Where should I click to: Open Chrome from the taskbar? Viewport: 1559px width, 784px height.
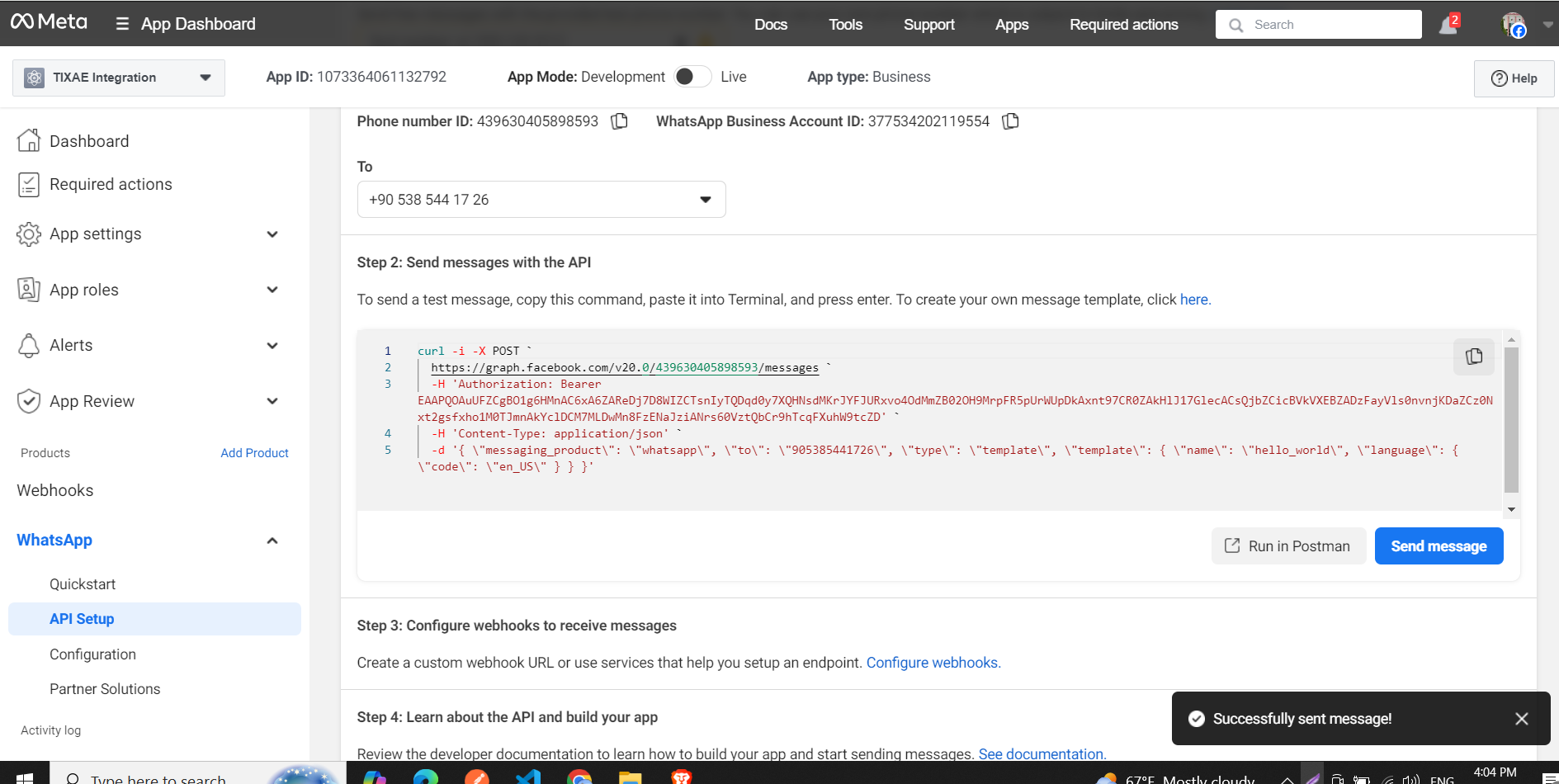point(579,777)
